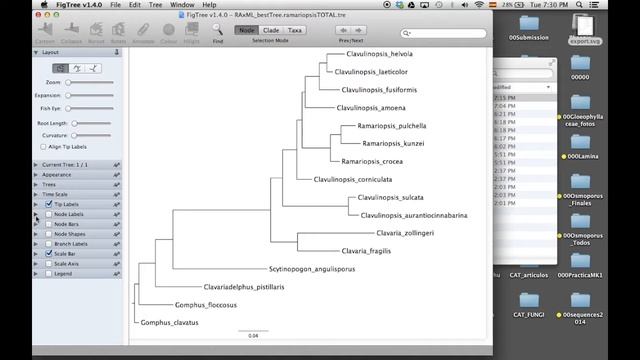Image resolution: width=640 pixels, height=360 pixels.
Task: Select tip label Gomphus_clavatus
Action: [x=170, y=322]
